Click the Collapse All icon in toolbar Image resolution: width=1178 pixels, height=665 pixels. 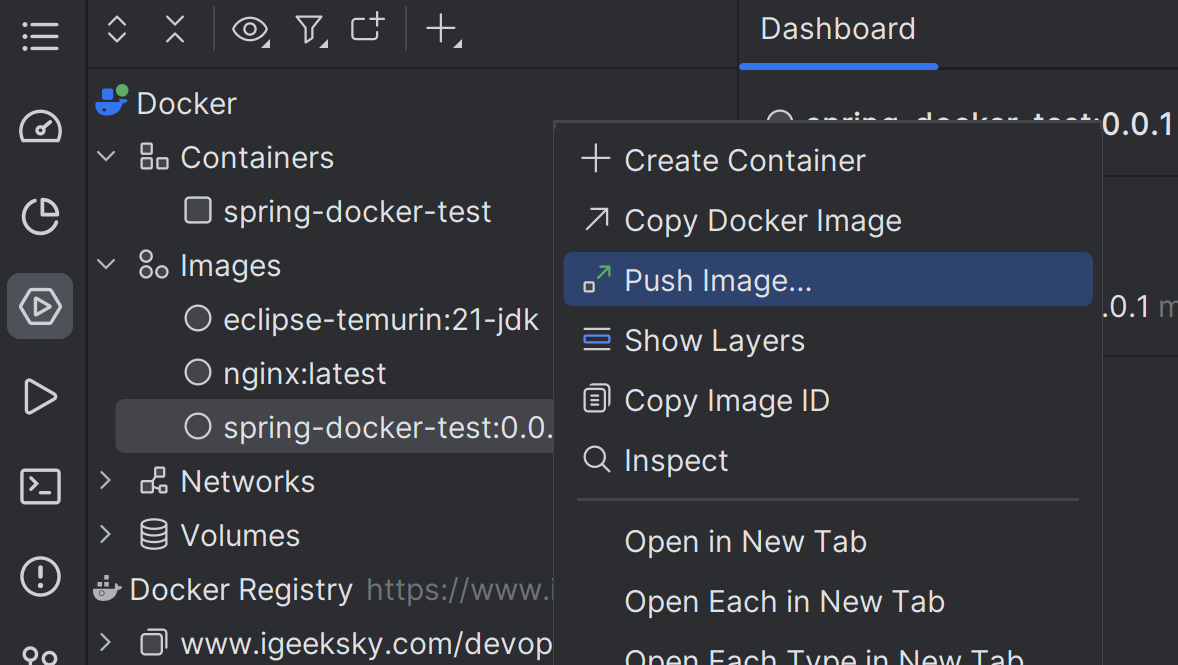pyautogui.click(x=175, y=30)
